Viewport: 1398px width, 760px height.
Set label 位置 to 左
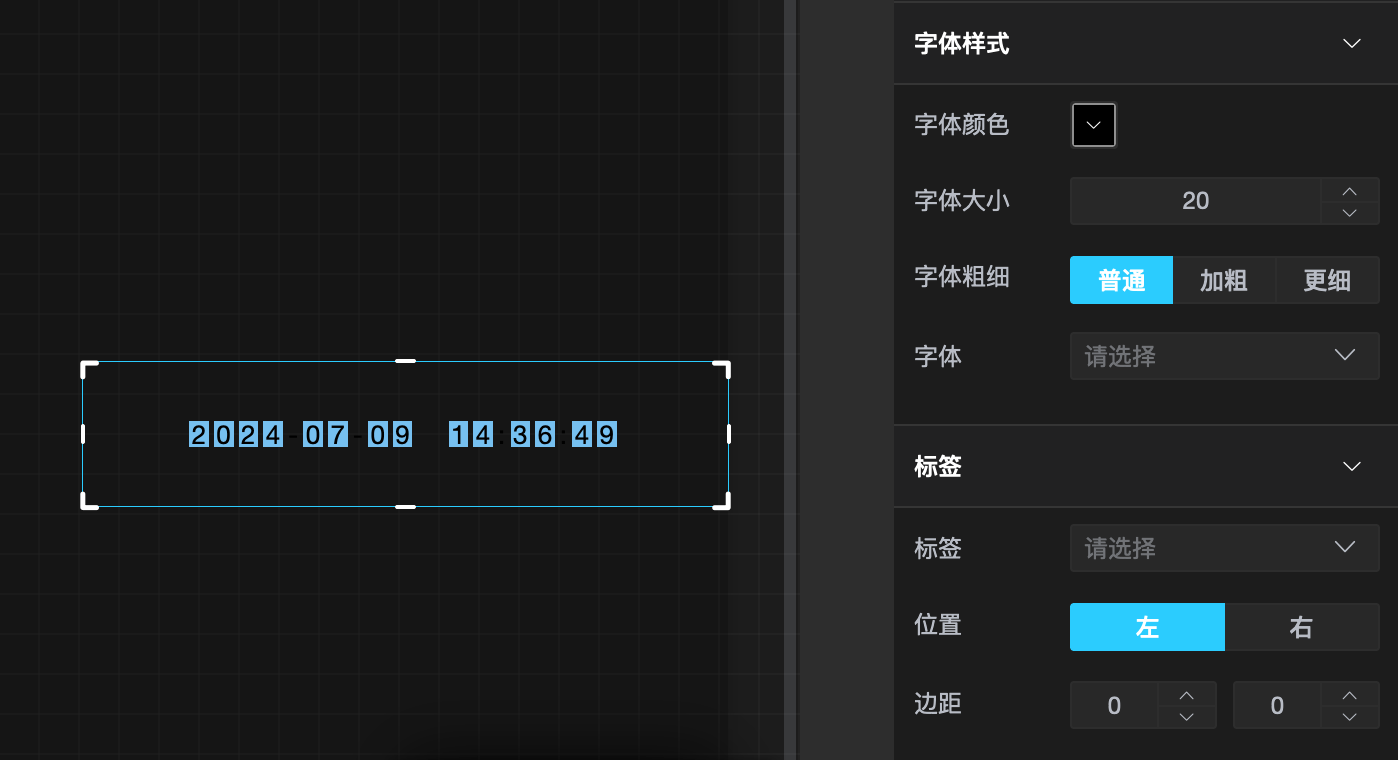pos(1147,627)
